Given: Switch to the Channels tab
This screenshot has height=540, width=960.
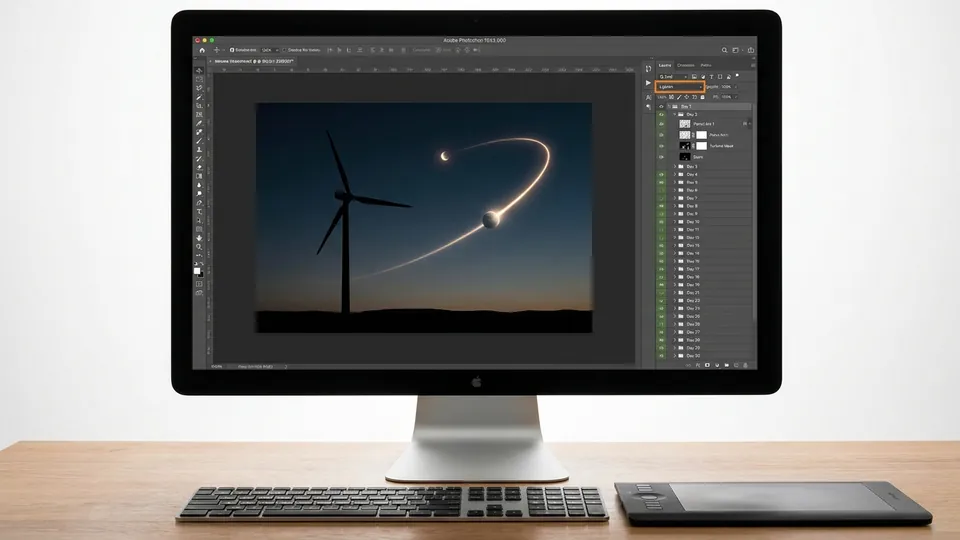Looking at the screenshot, I should [686, 65].
